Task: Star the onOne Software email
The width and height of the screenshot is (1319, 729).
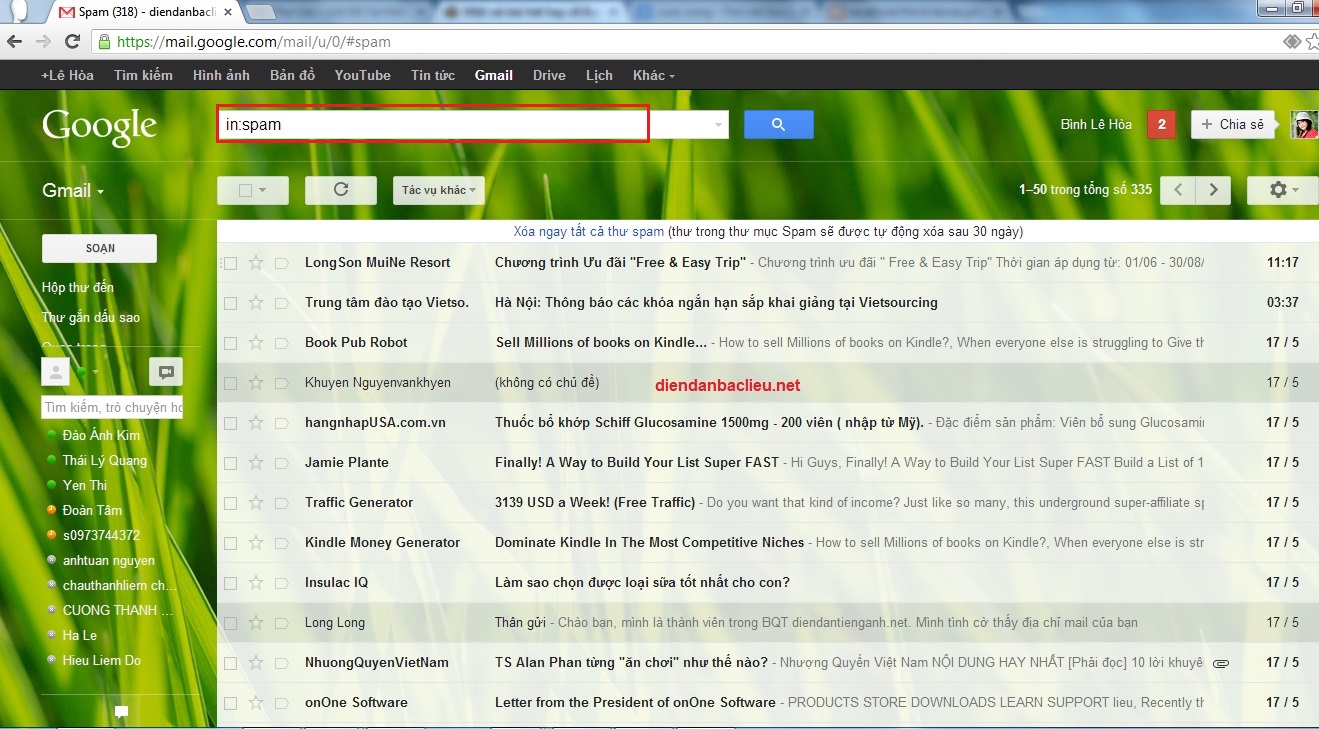Action: tap(256, 703)
